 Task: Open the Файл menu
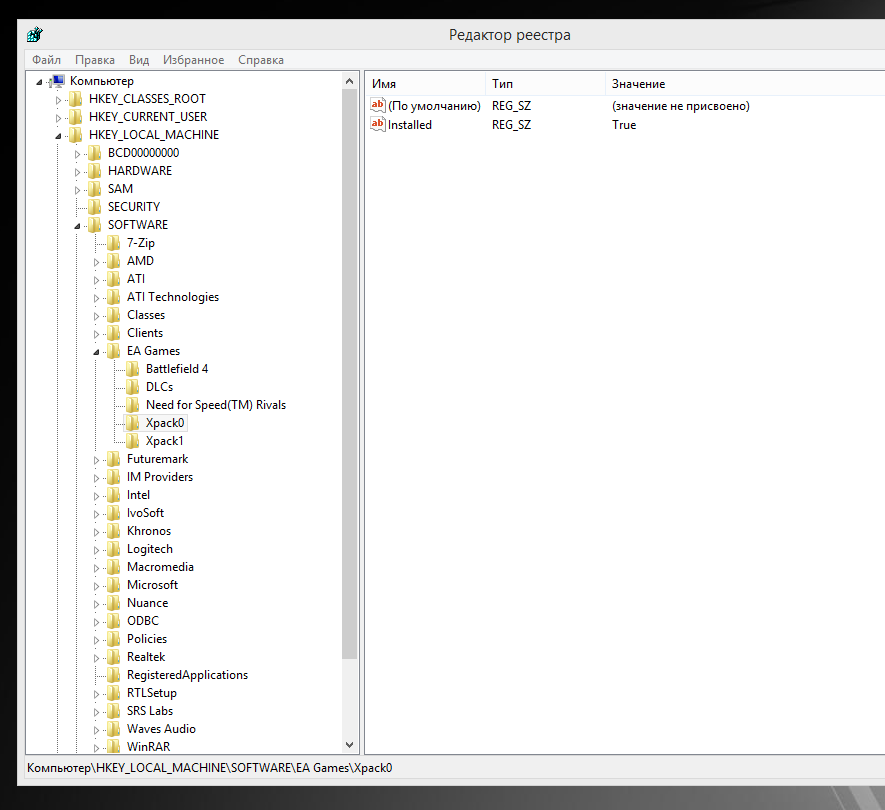click(46, 60)
